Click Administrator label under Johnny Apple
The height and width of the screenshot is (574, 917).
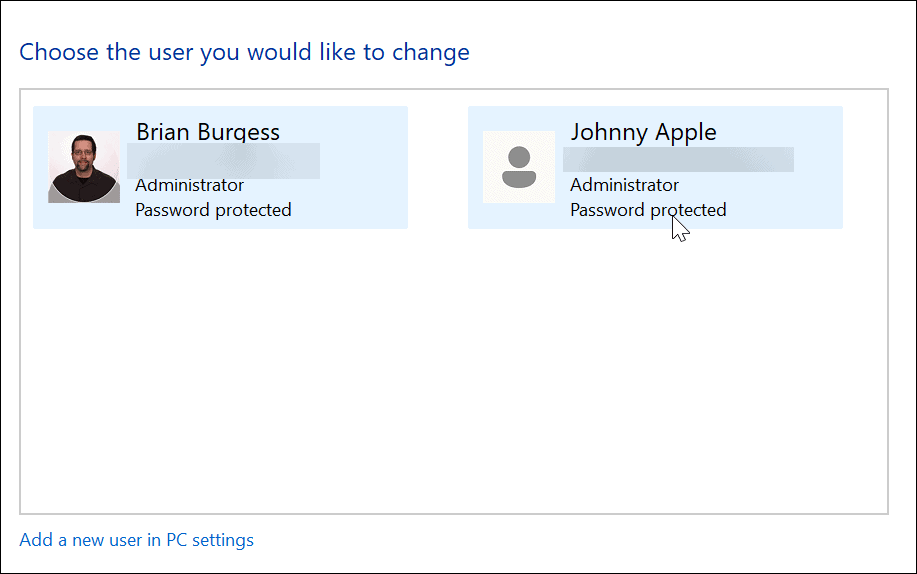[x=624, y=185]
